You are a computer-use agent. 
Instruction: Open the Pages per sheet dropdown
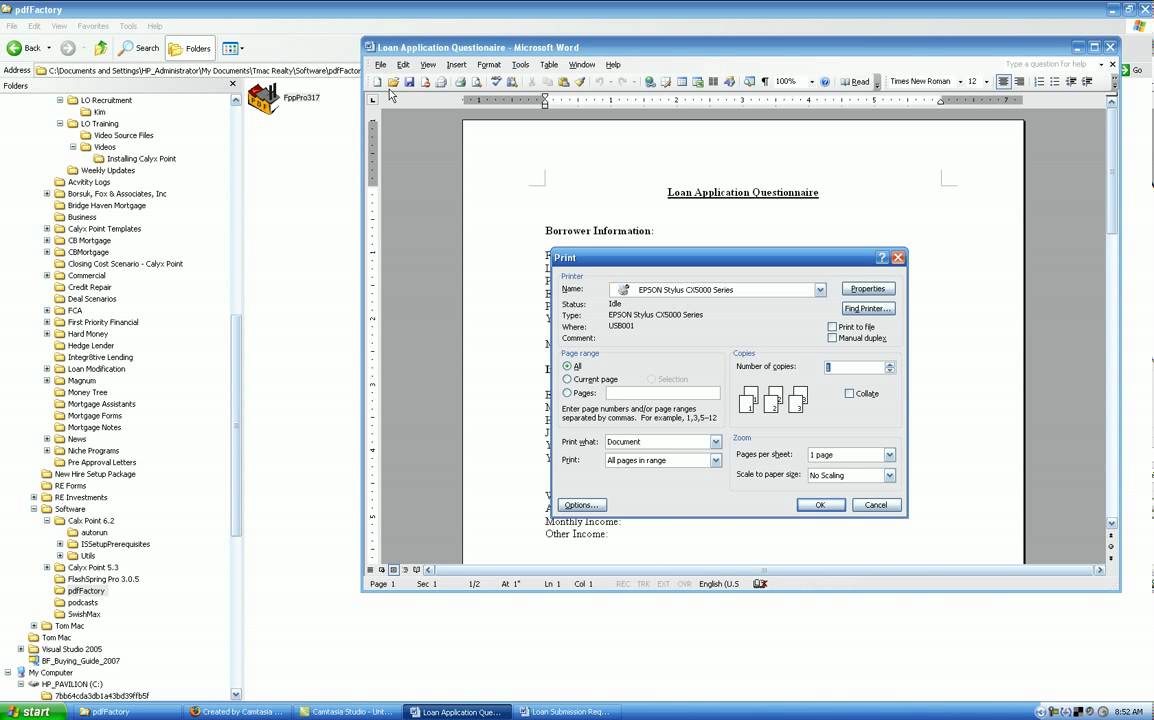889,455
